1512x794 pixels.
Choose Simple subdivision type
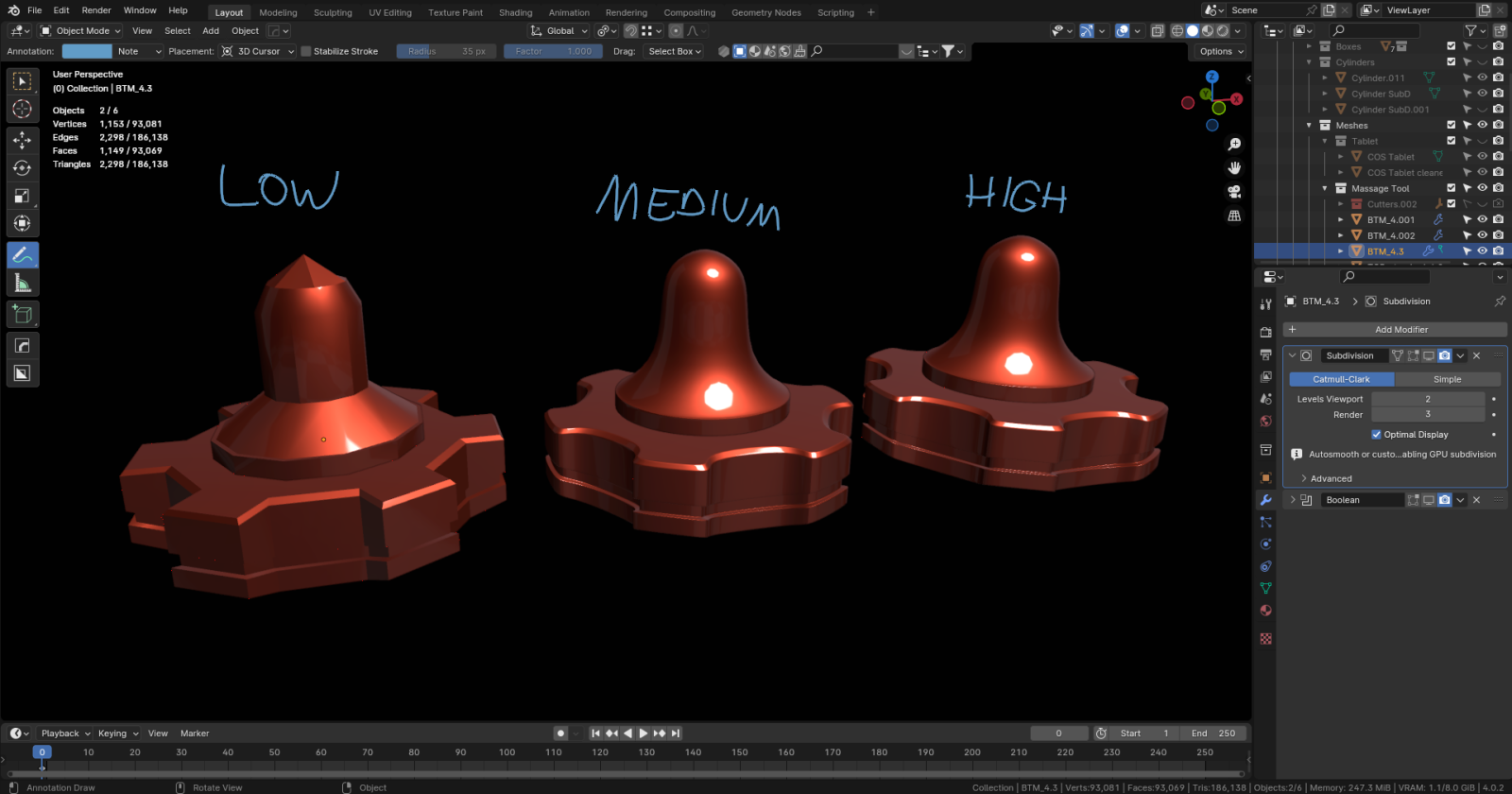[1447, 379]
